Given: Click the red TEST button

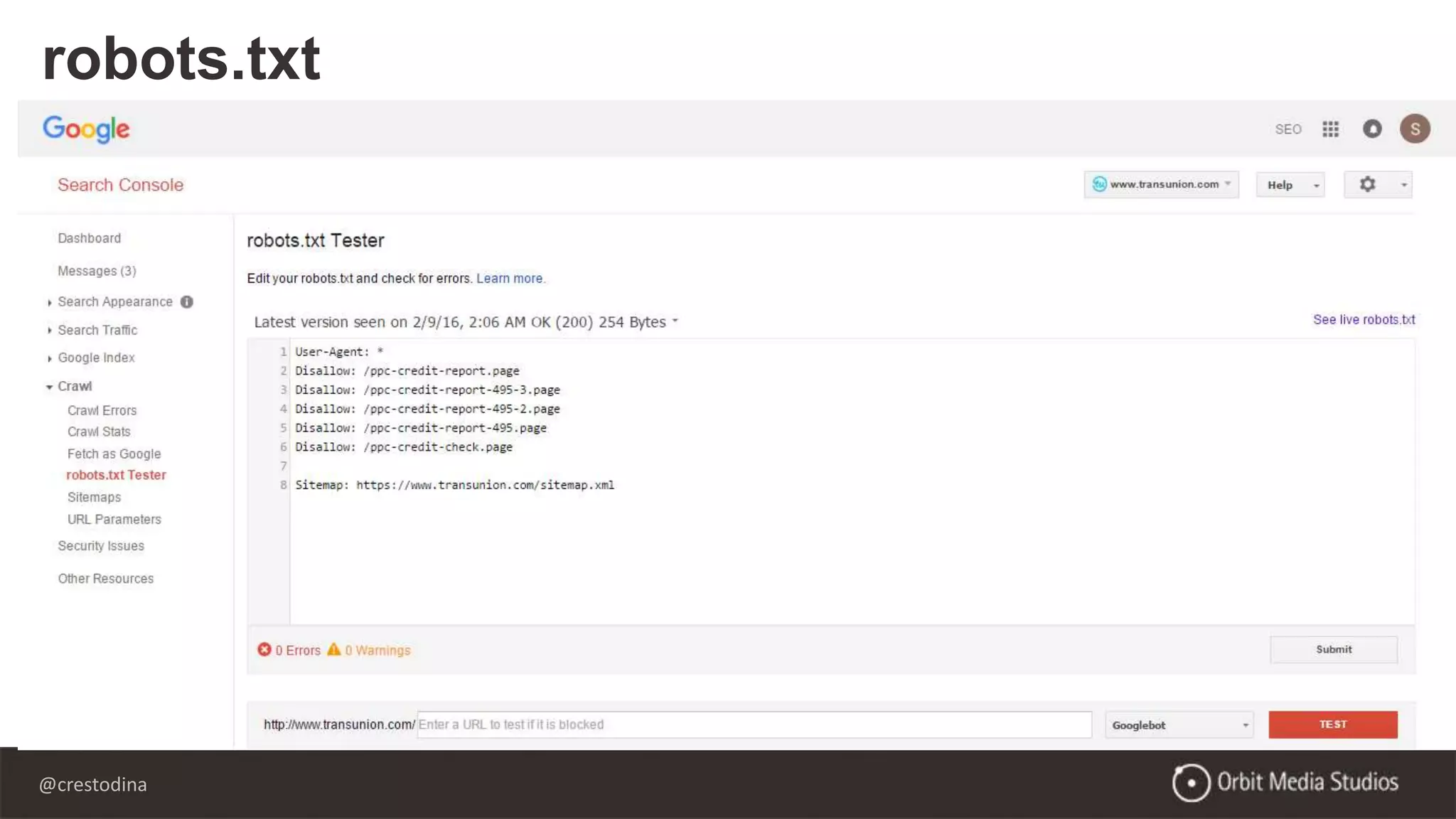Looking at the screenshot, I should 1333,724.
